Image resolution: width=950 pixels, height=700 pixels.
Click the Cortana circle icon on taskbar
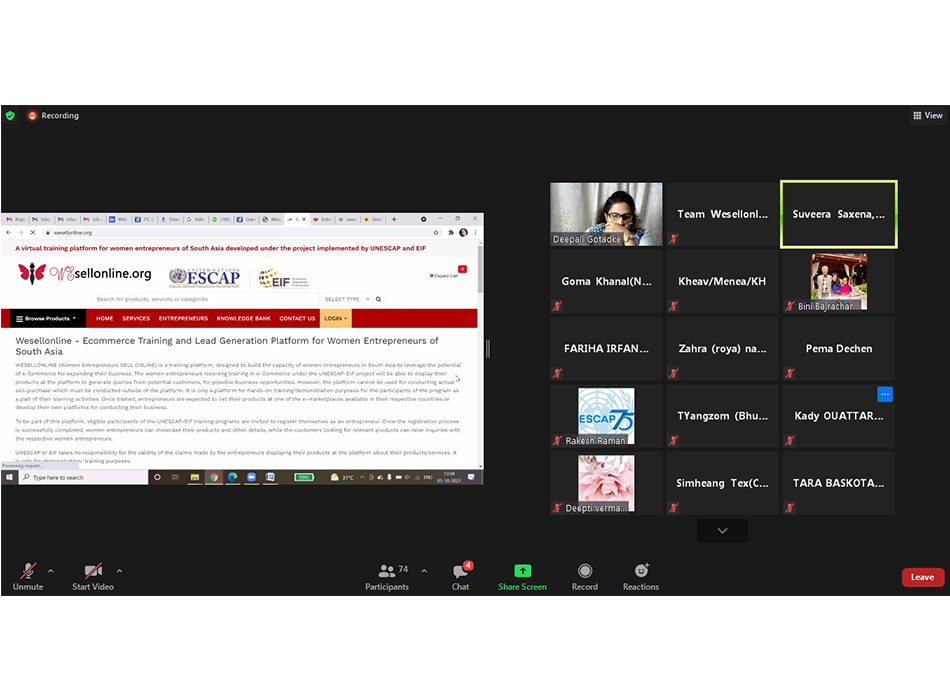coord(158,478)
